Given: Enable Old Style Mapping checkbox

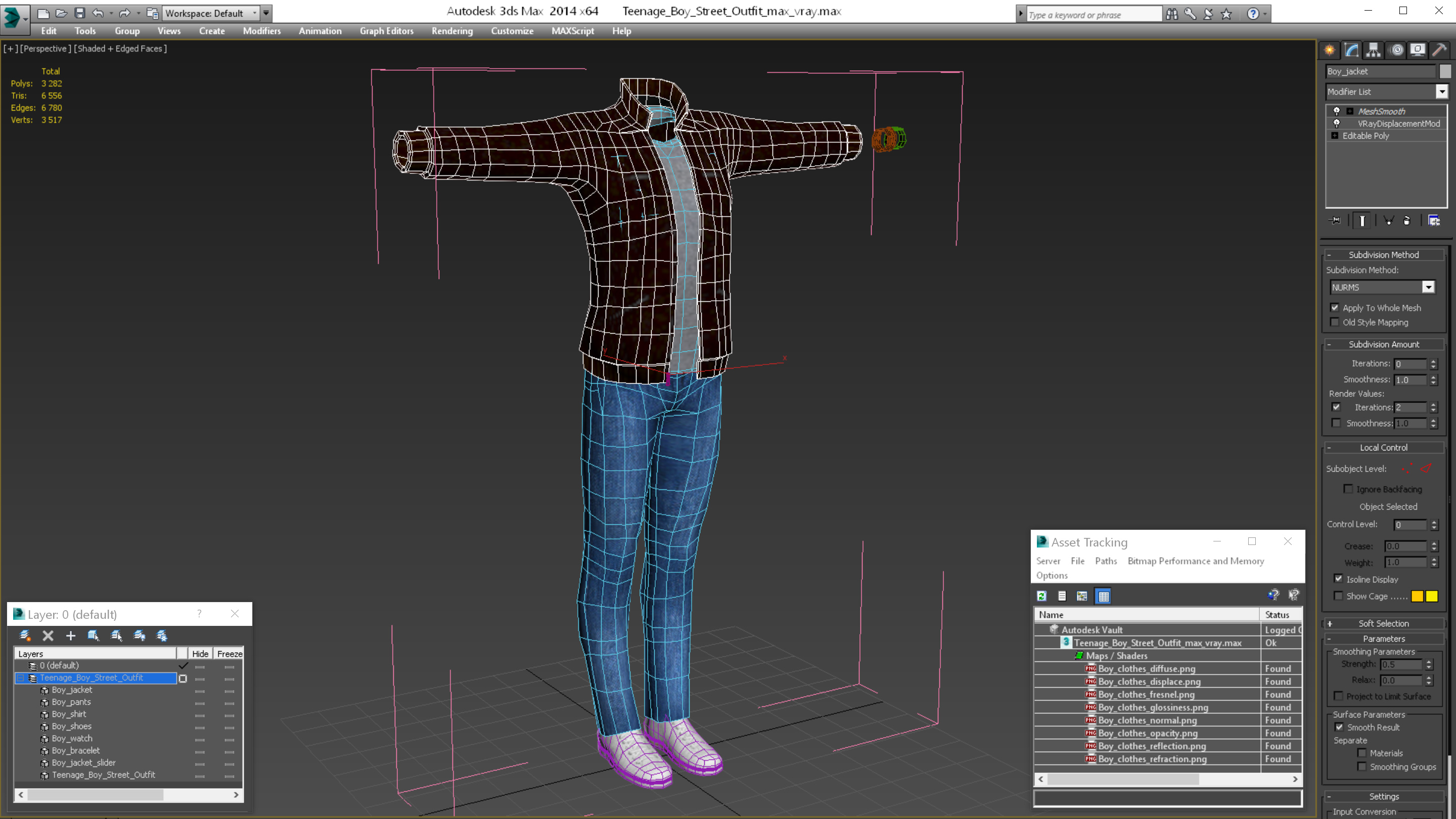Looking at the screenshot, I should (1335, 322).
